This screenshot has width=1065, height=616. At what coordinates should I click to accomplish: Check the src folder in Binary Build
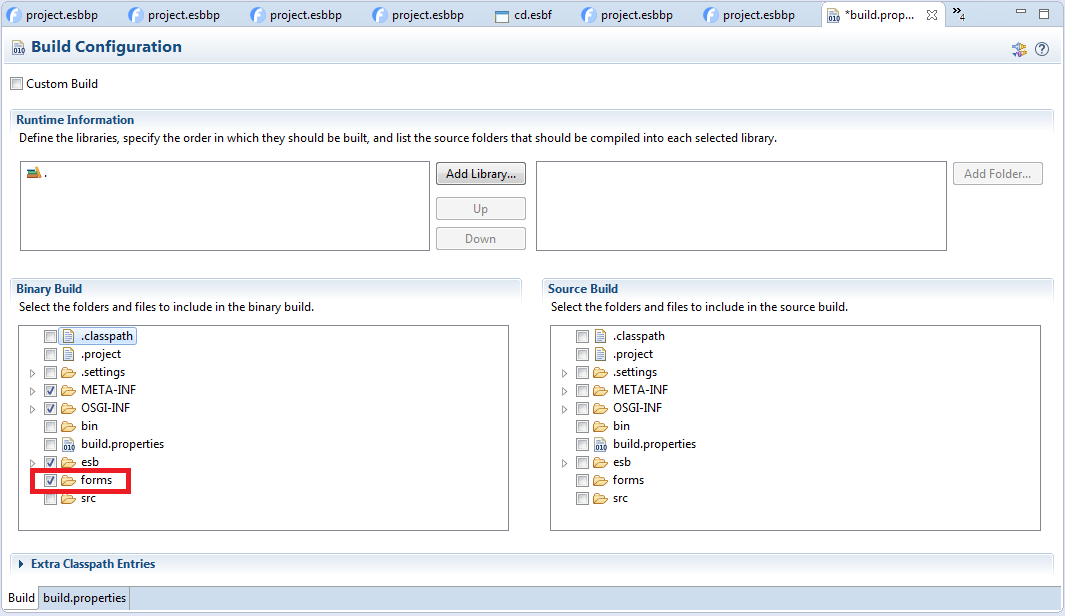click(x=50, y=498)
